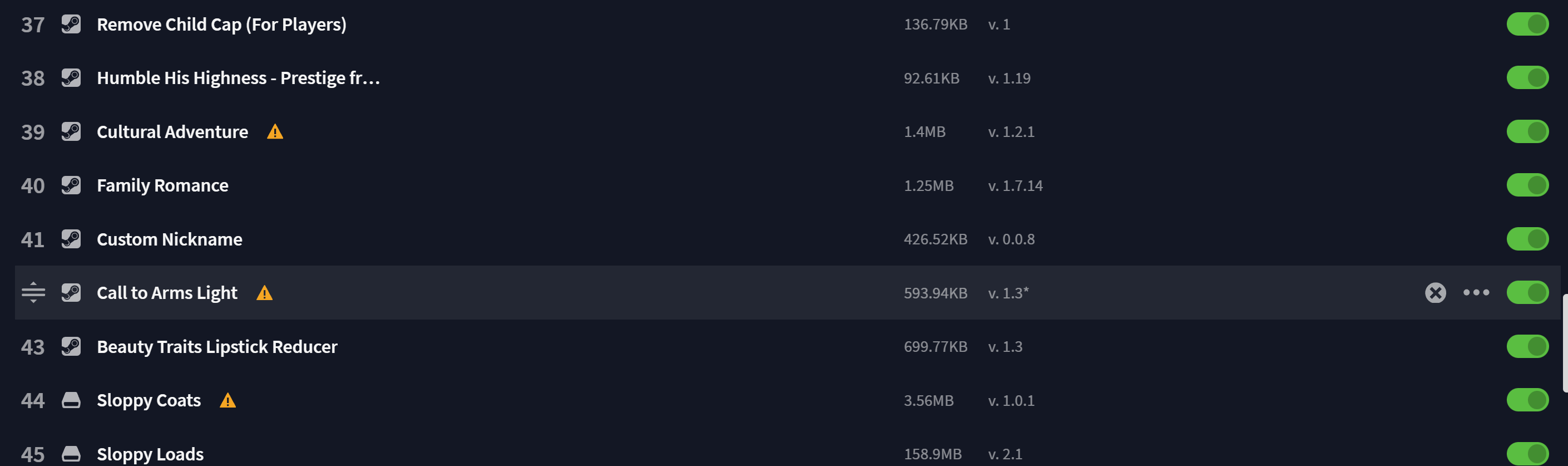The width and height of the screenshot is (1568, 466).
Task: Click Steam icon beside Remove Child Cap
Action: (x=71, y=24)
